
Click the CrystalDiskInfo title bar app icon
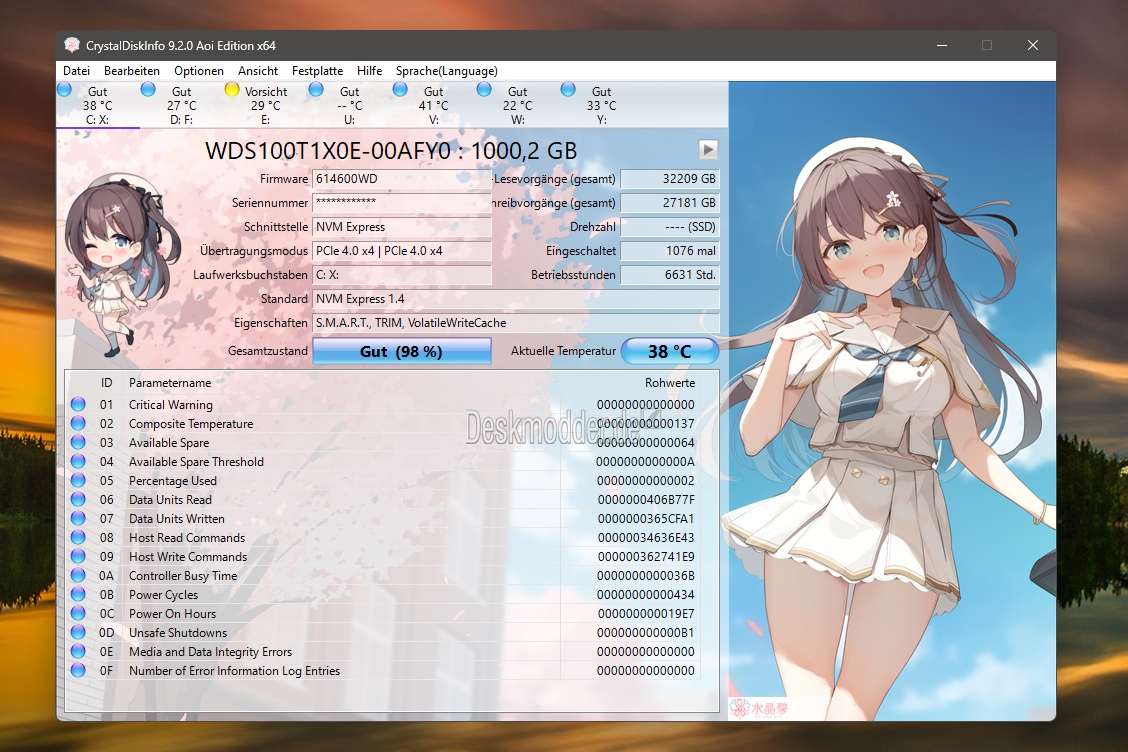click(71, 45)
